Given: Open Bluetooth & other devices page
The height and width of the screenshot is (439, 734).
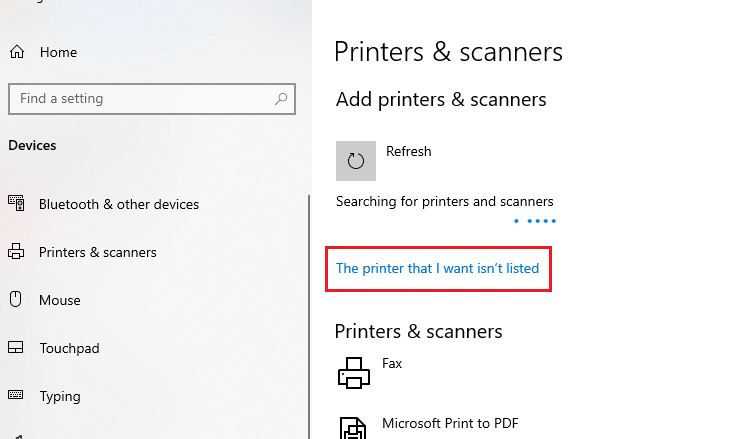Looking at the screenshot, I should tap(118, 204).
